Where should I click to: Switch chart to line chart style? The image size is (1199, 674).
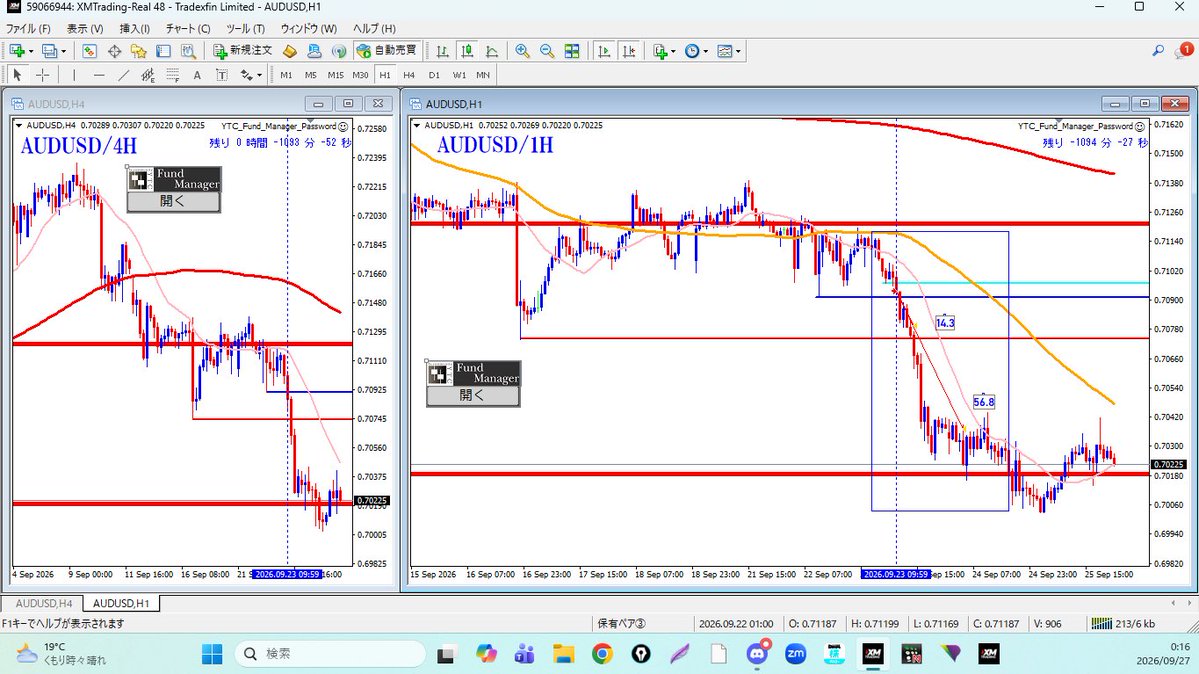492,51
